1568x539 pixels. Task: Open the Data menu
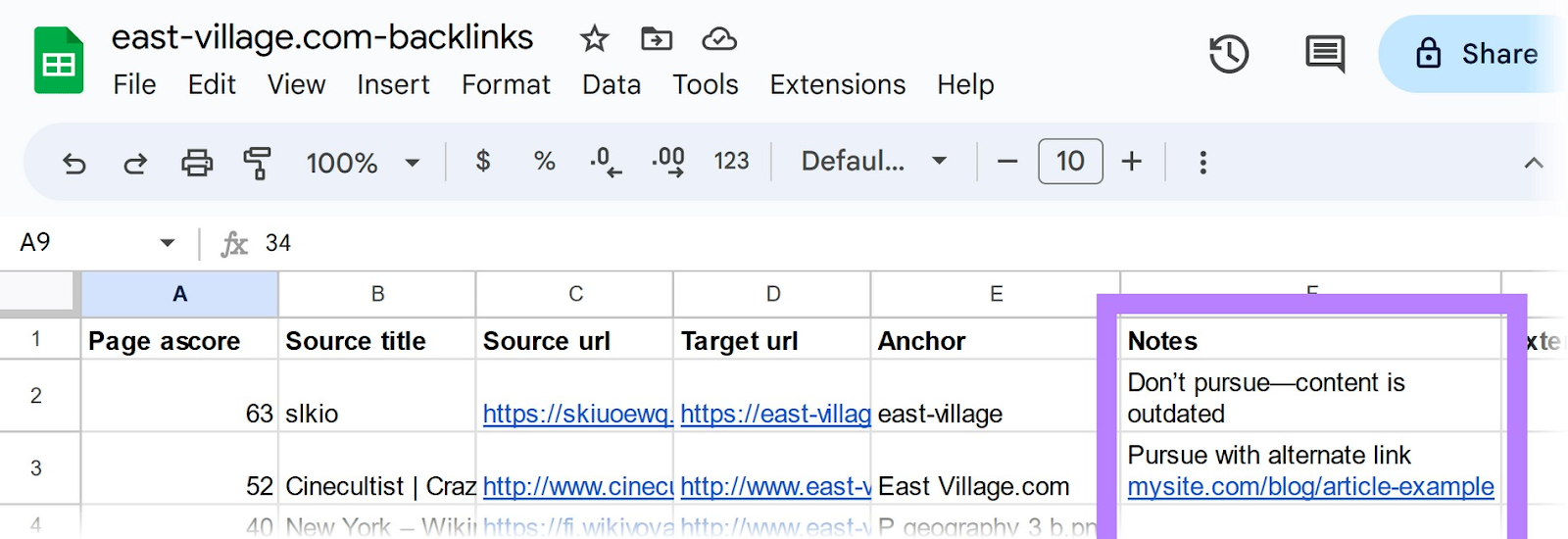coord(611,85)
